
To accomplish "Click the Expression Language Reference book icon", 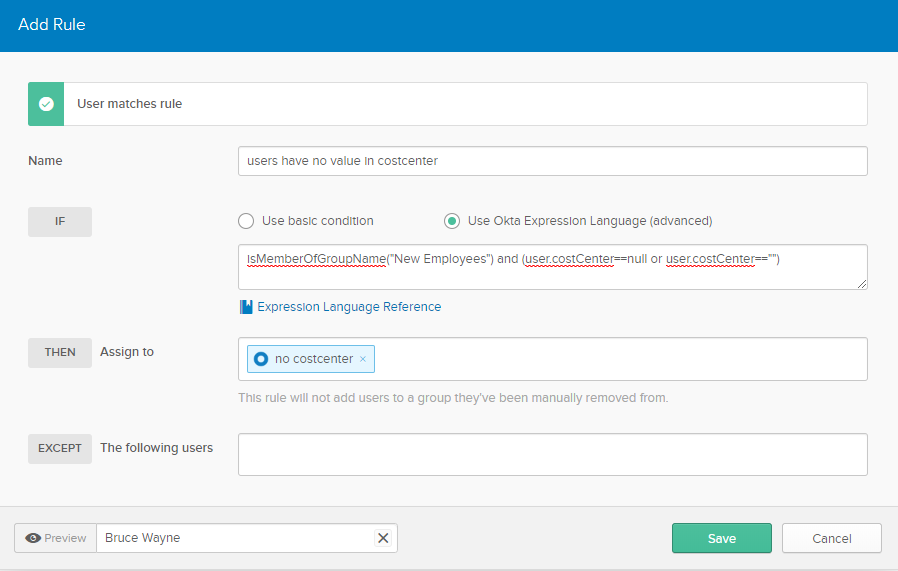I will [246, 307].
